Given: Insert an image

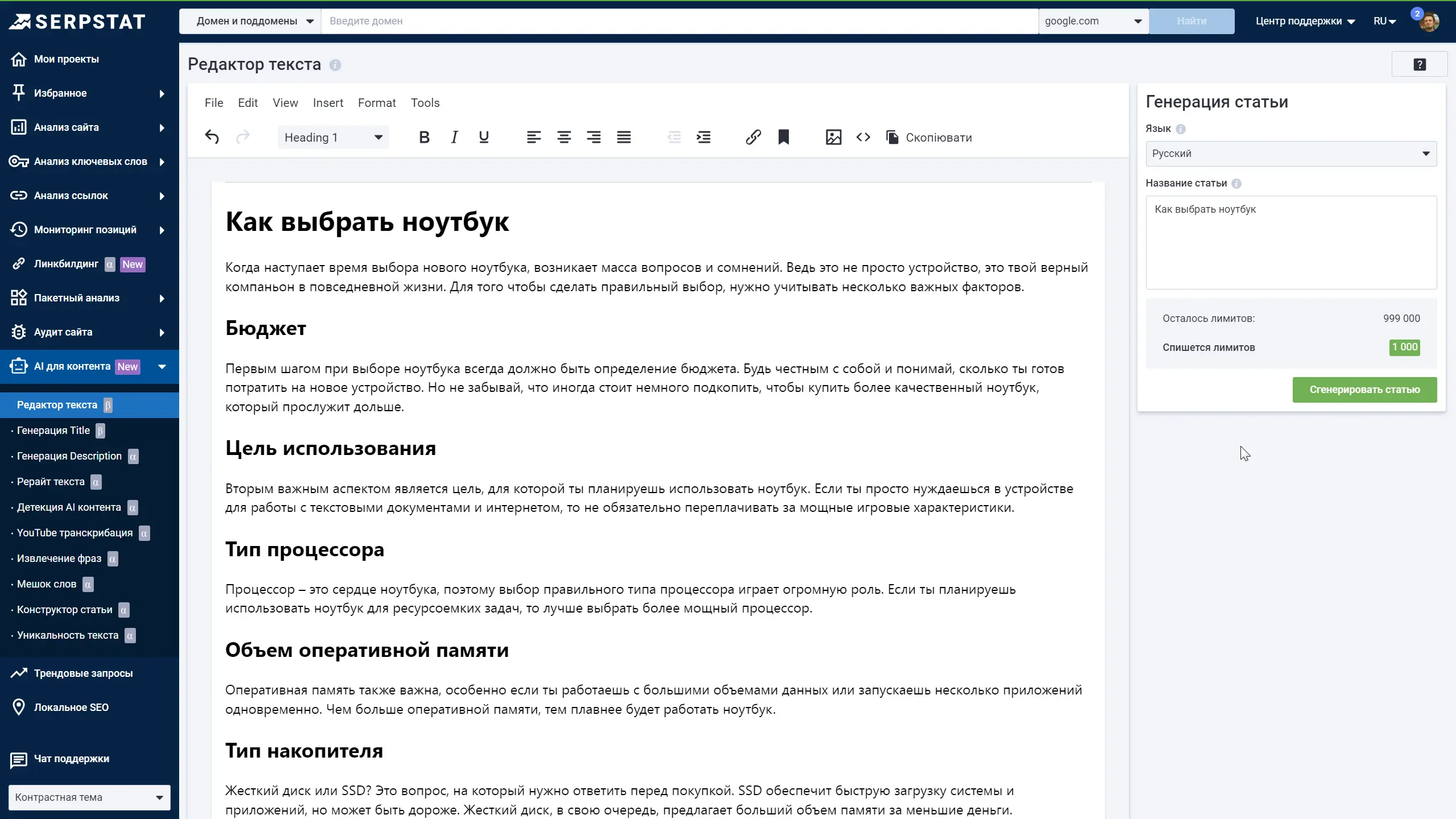Looking at the screenshot, I should (833, 137).
